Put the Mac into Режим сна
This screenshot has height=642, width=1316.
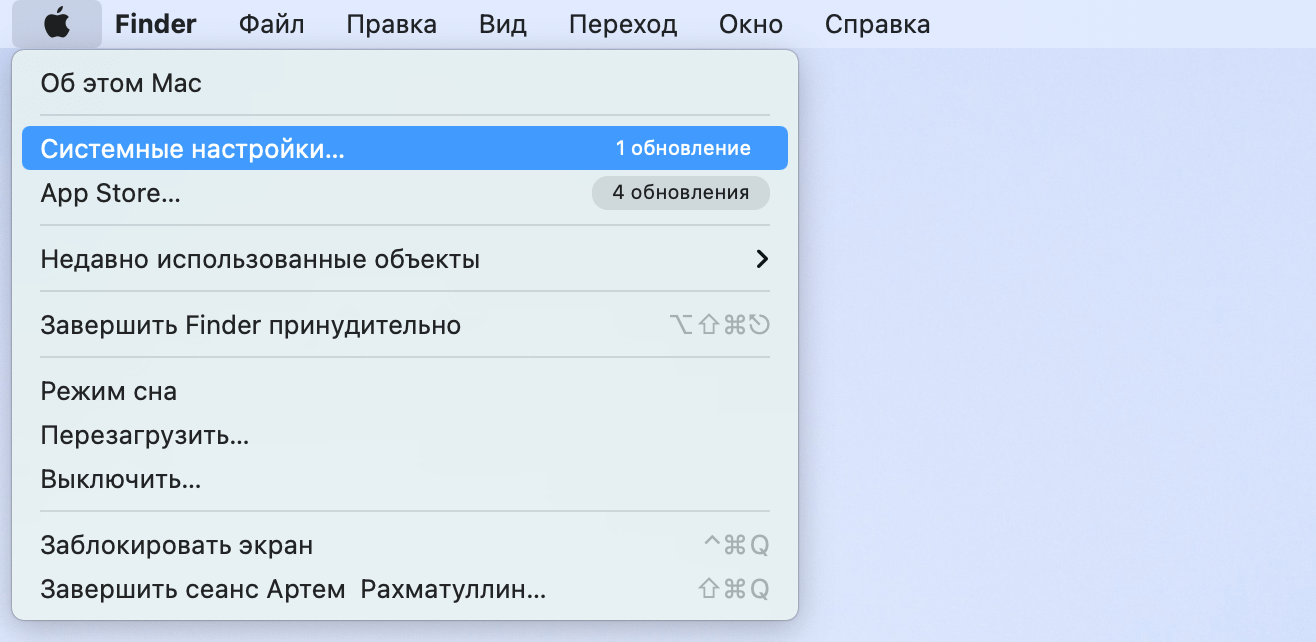[107, 391]
